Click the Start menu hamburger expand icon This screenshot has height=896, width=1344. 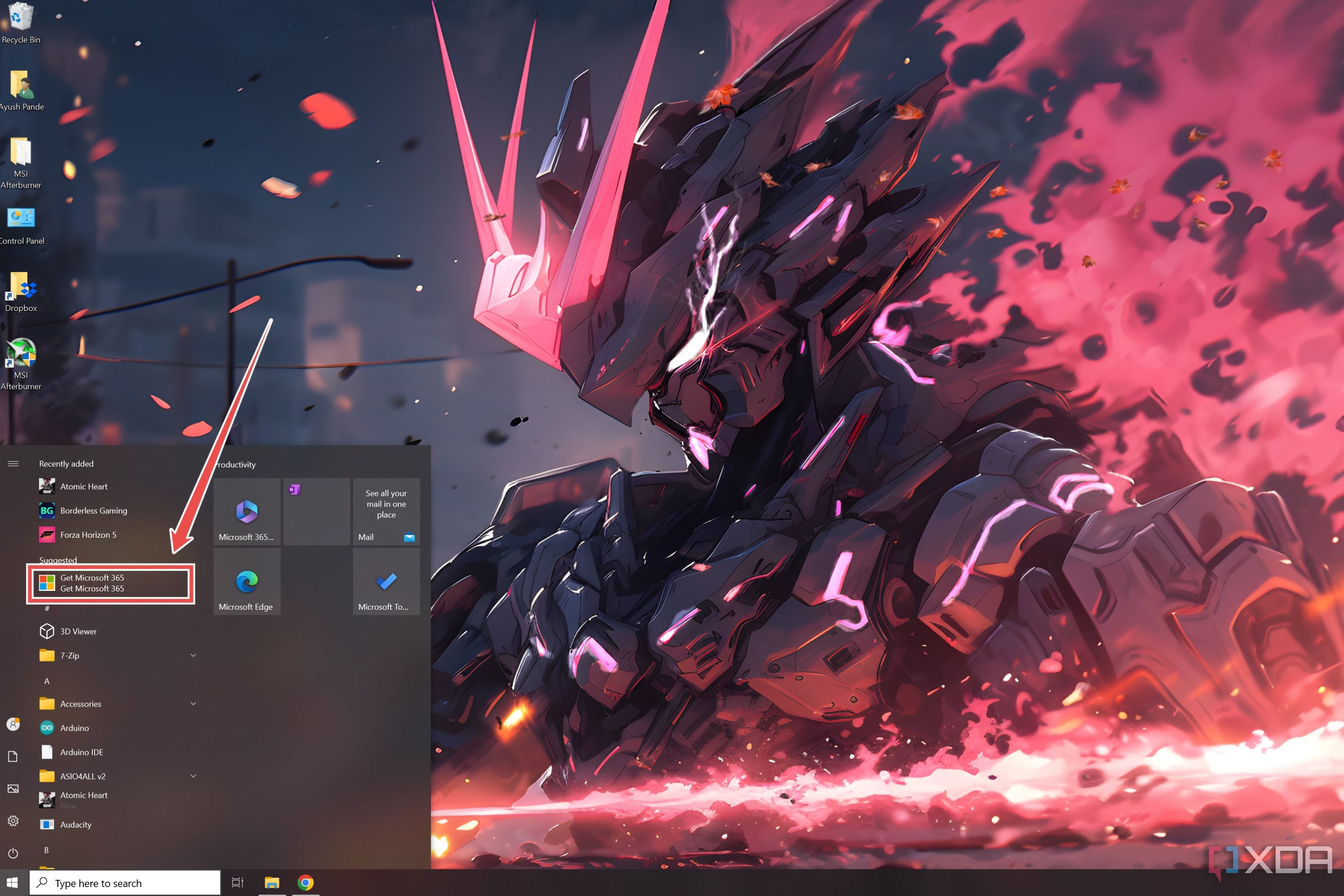point(13,463)
